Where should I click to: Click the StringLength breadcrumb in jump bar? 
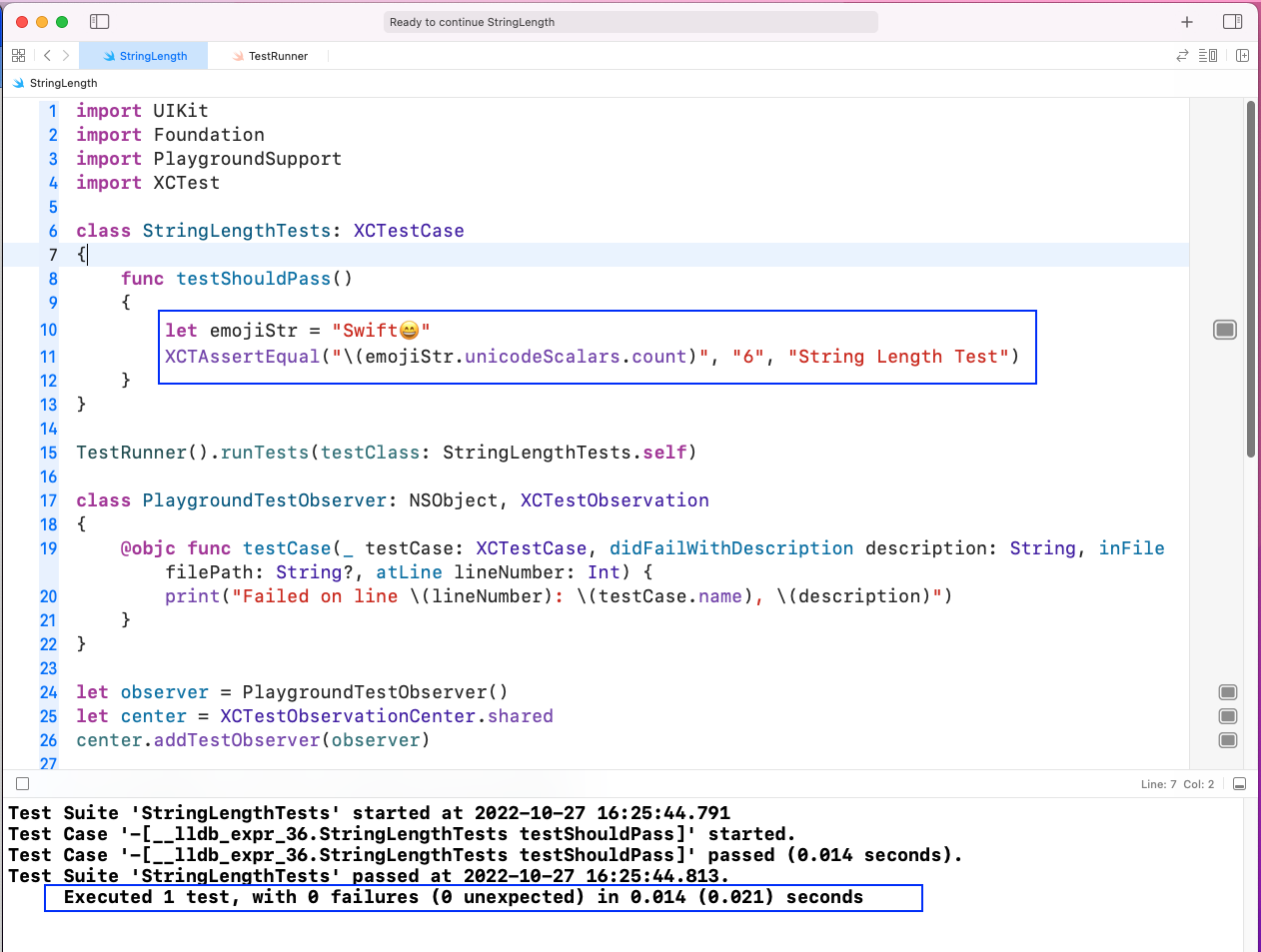click(55, 83)
